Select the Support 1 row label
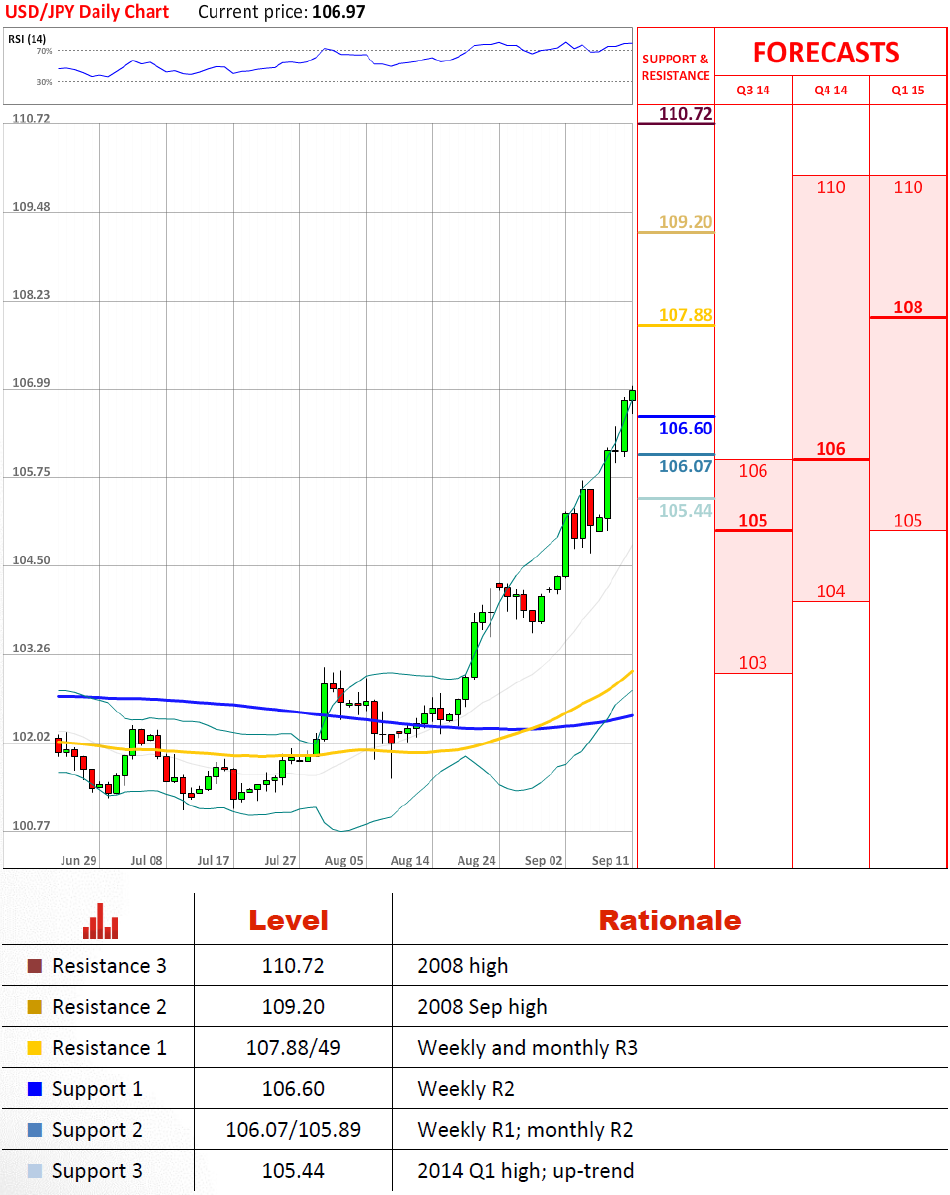 pos(97,1089)
